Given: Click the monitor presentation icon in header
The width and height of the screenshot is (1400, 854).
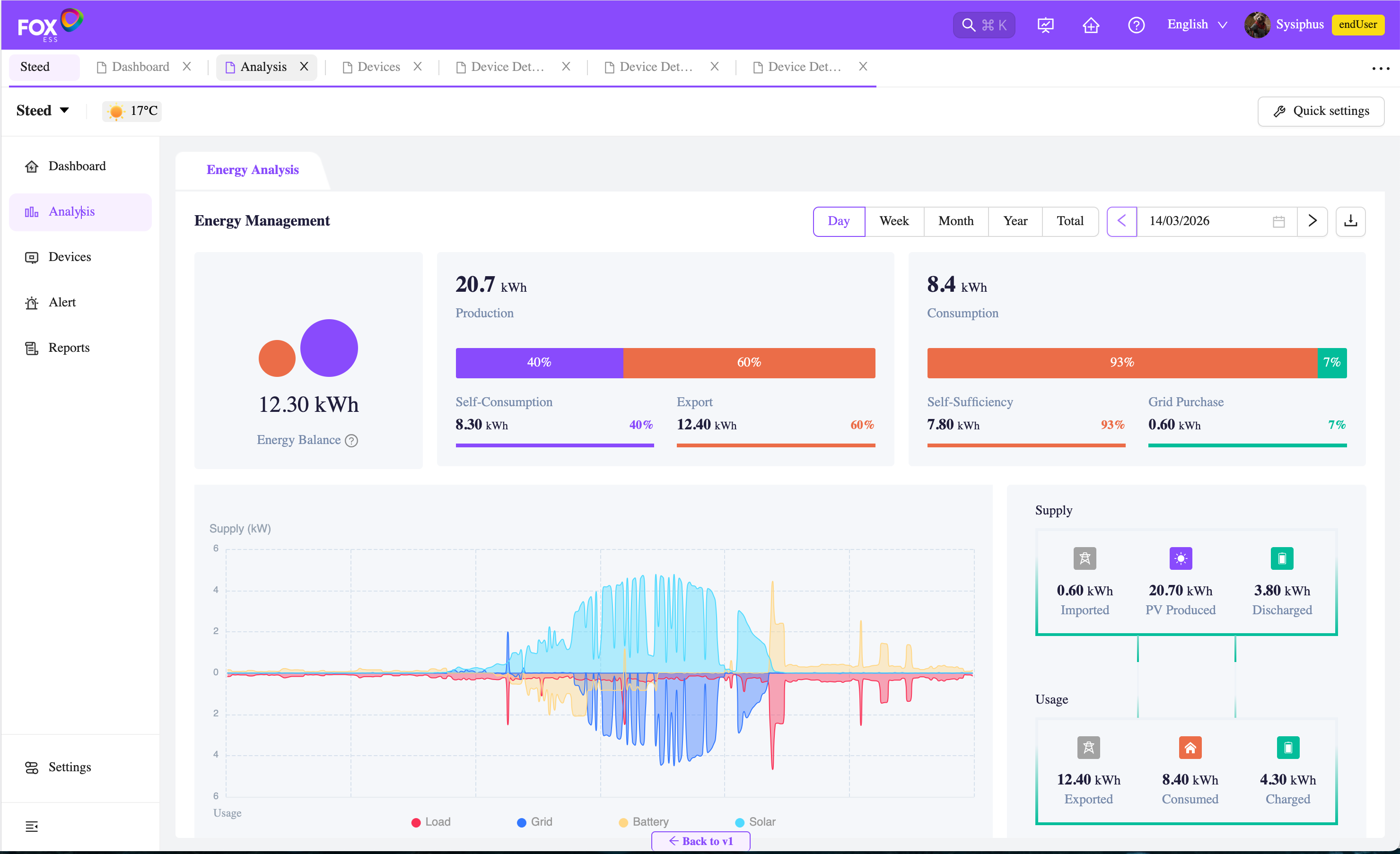Looking at the screenshot, I should click(1045, 25).
